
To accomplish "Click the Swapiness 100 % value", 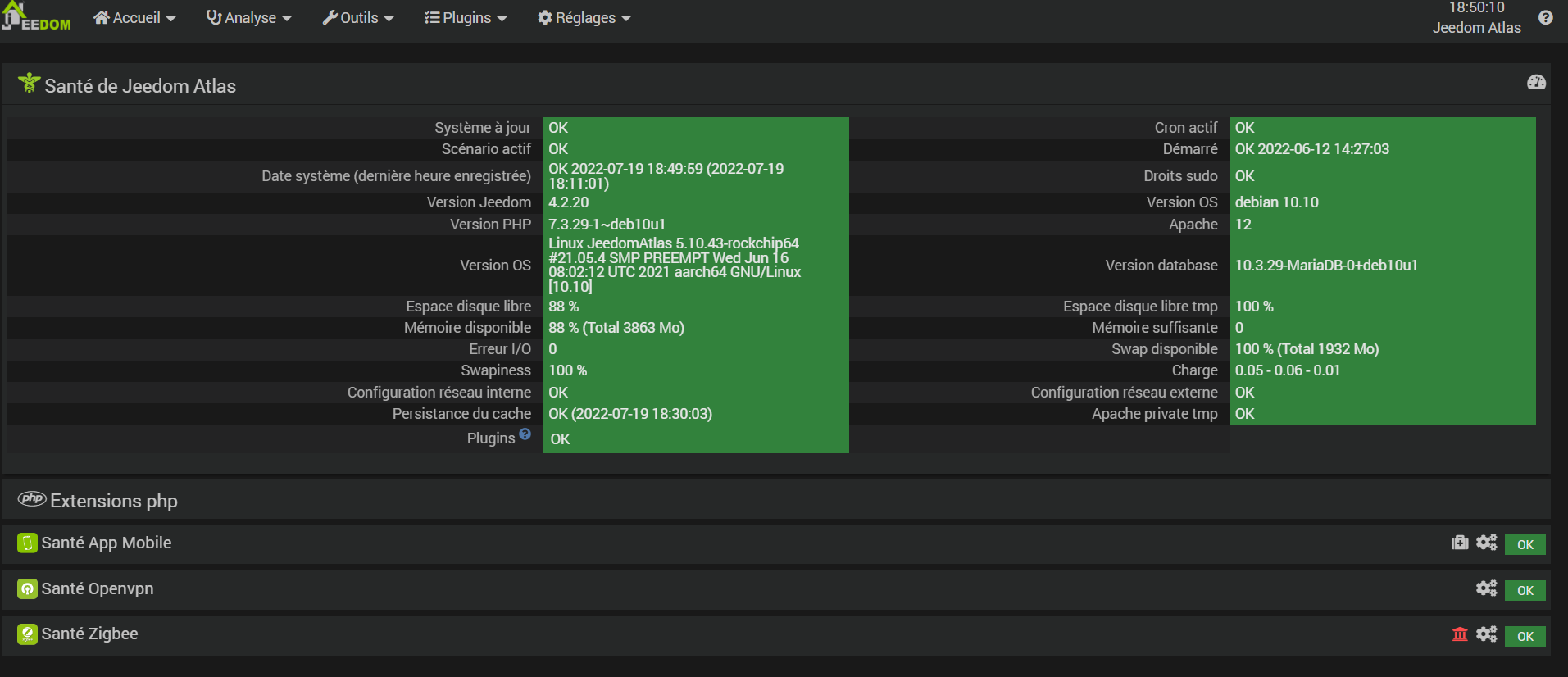I will 568,370.
